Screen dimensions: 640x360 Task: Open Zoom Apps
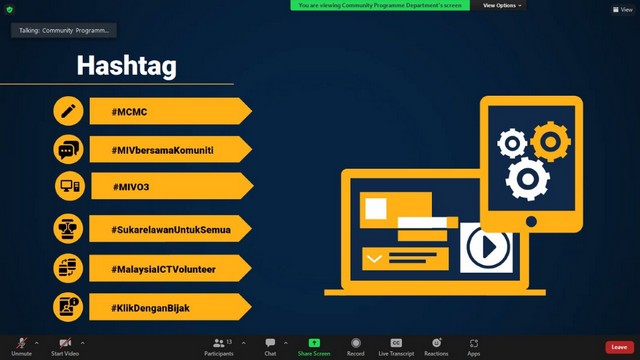point(473,347)
